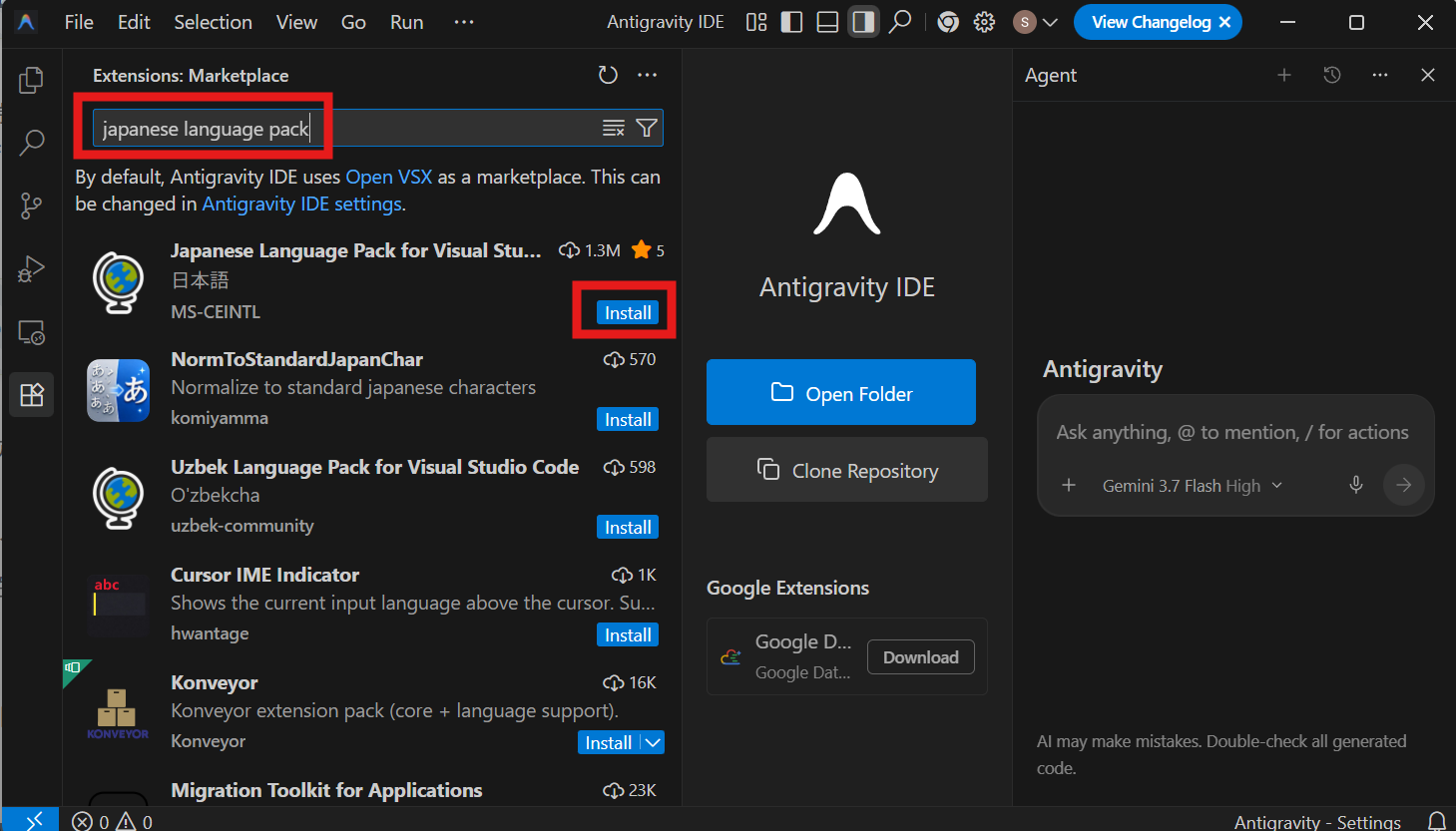Viewport: 1456px width, 831px height.
Task: Click the Antigravity logo in title bar
Action: coord(27,22)
